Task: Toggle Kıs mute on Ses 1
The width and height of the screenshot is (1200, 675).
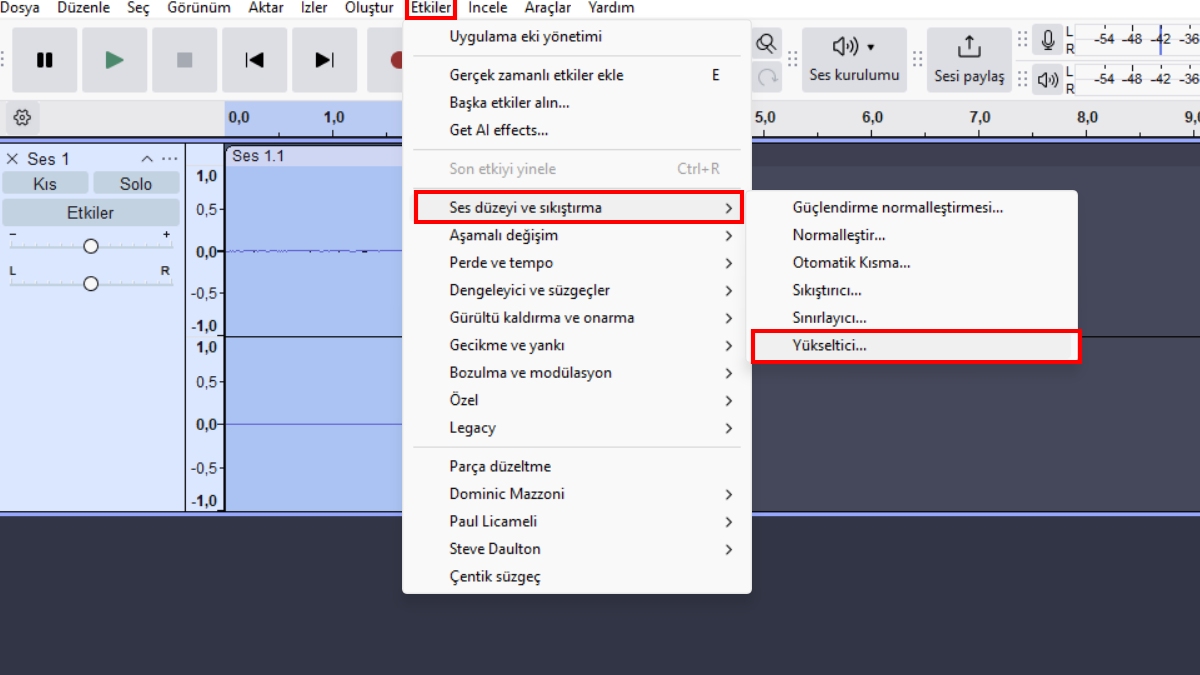Action: pyautogui.click(x=45, y=184)
